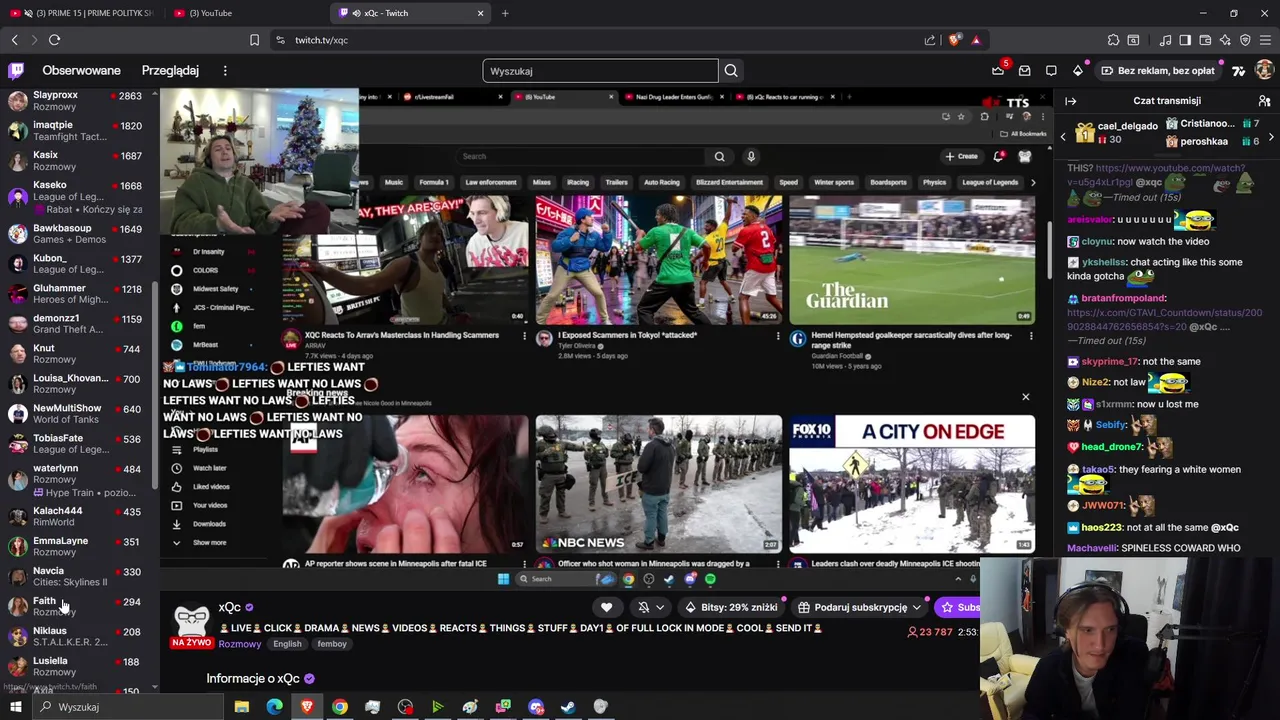Click the Brave Rewards triangle icon
Image resolution: width=1280 pixels, height=720 pixels.
(976, 40)
